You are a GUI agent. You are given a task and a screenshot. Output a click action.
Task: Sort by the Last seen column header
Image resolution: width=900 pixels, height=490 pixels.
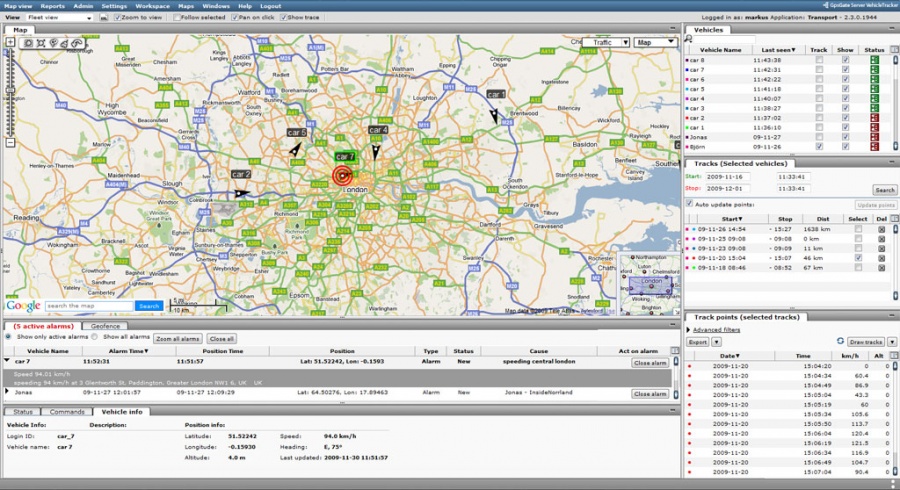[x=778, y=50]
